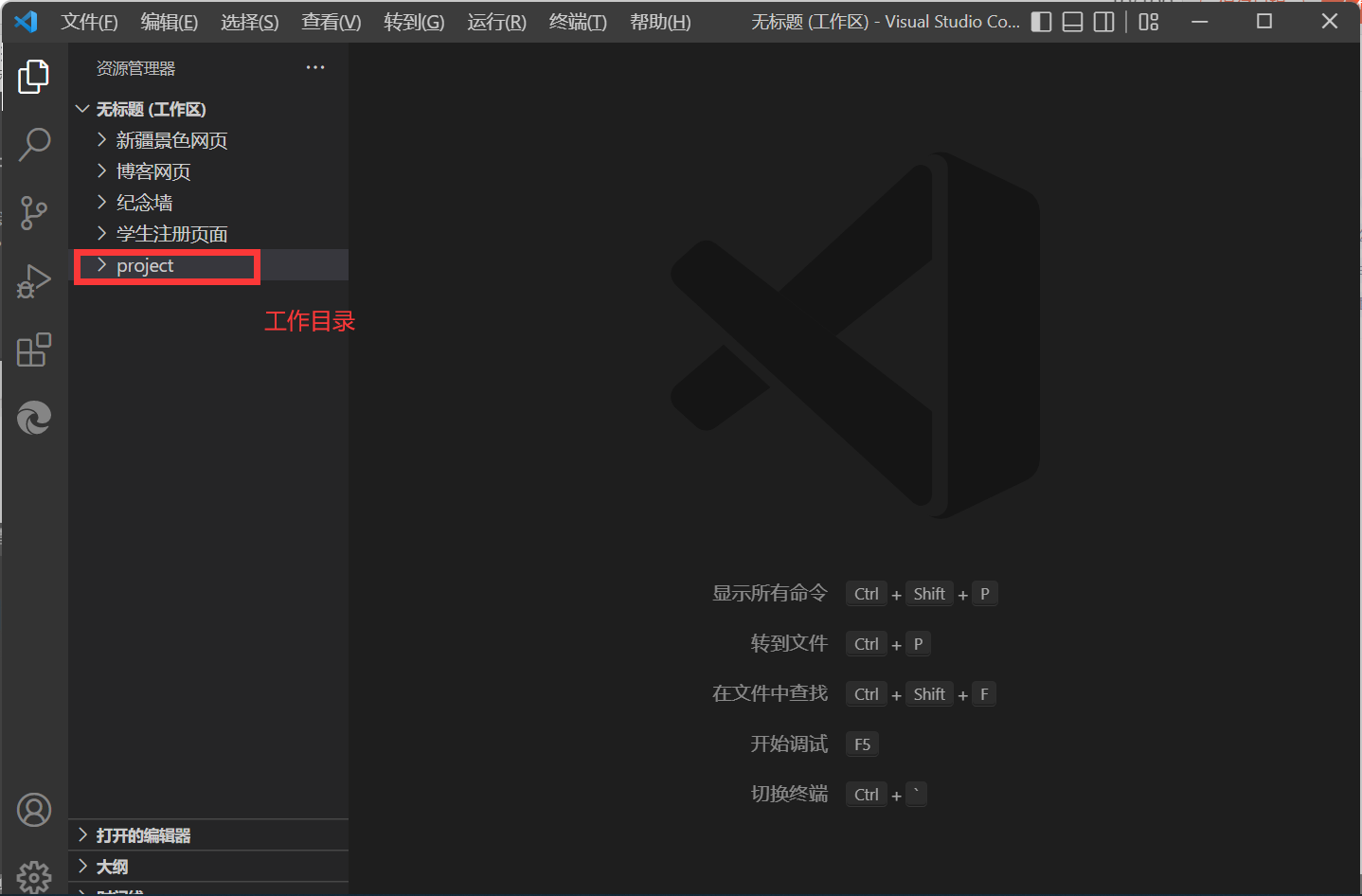Expand the 新疆景色网页 folder
Viewport: 1362px width, 896px height.
point(208,140)
